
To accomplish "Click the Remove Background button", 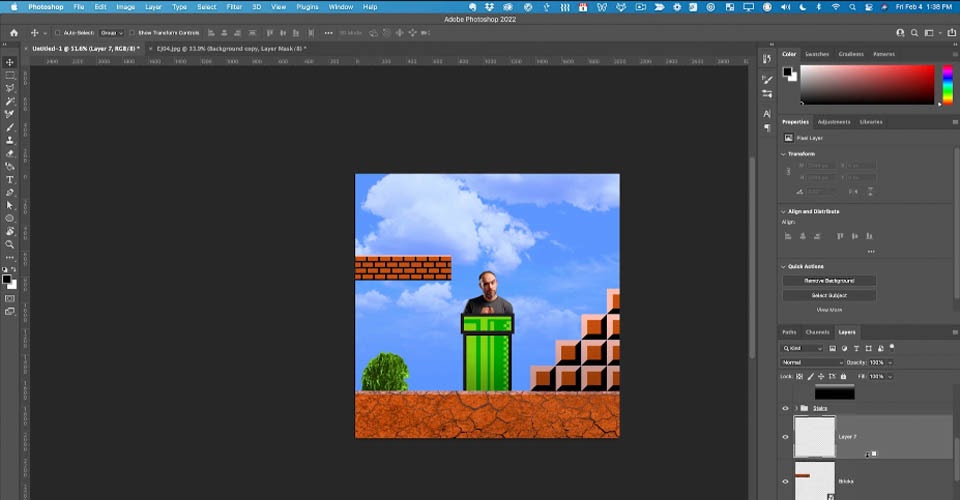I will click(829, 281).
